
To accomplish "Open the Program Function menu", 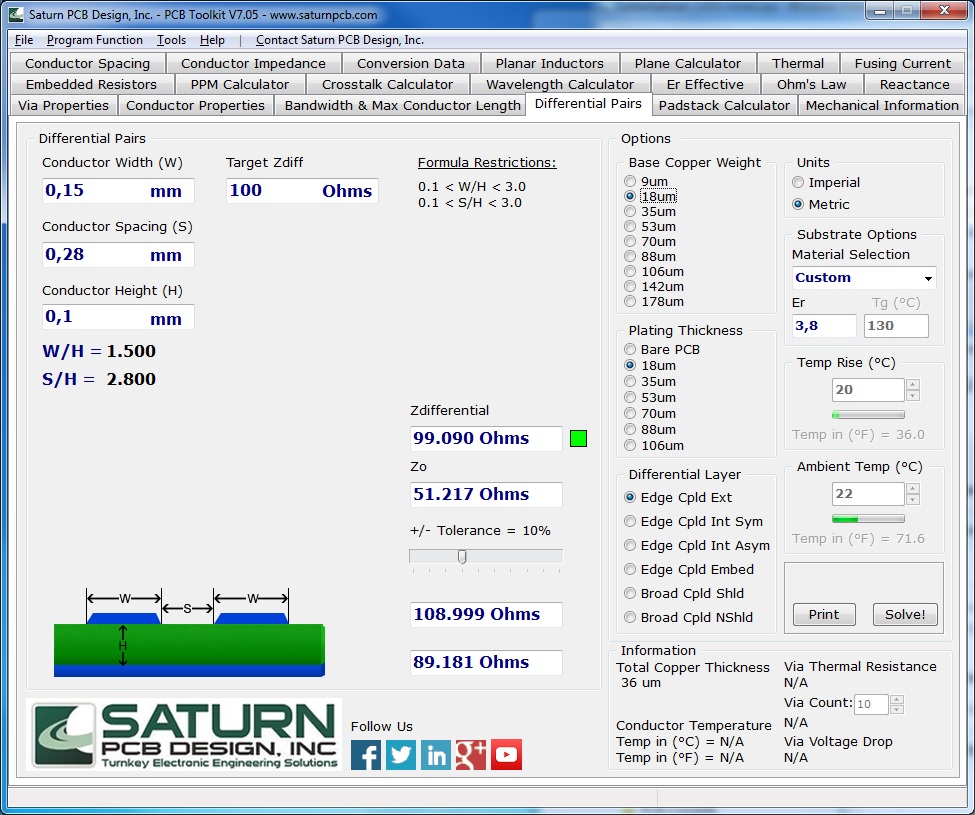I will pos(95,40).
